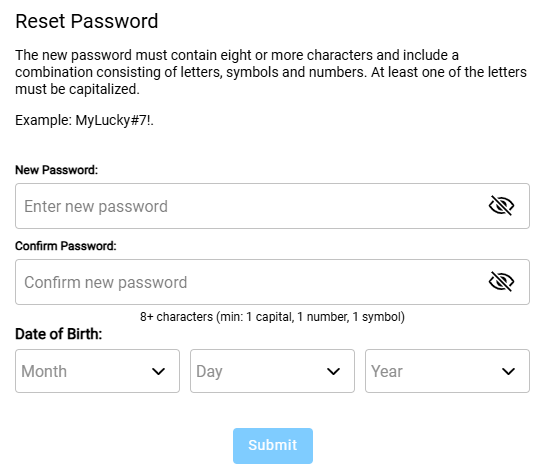Click into Confirm new password field

[x=272, y=282]
